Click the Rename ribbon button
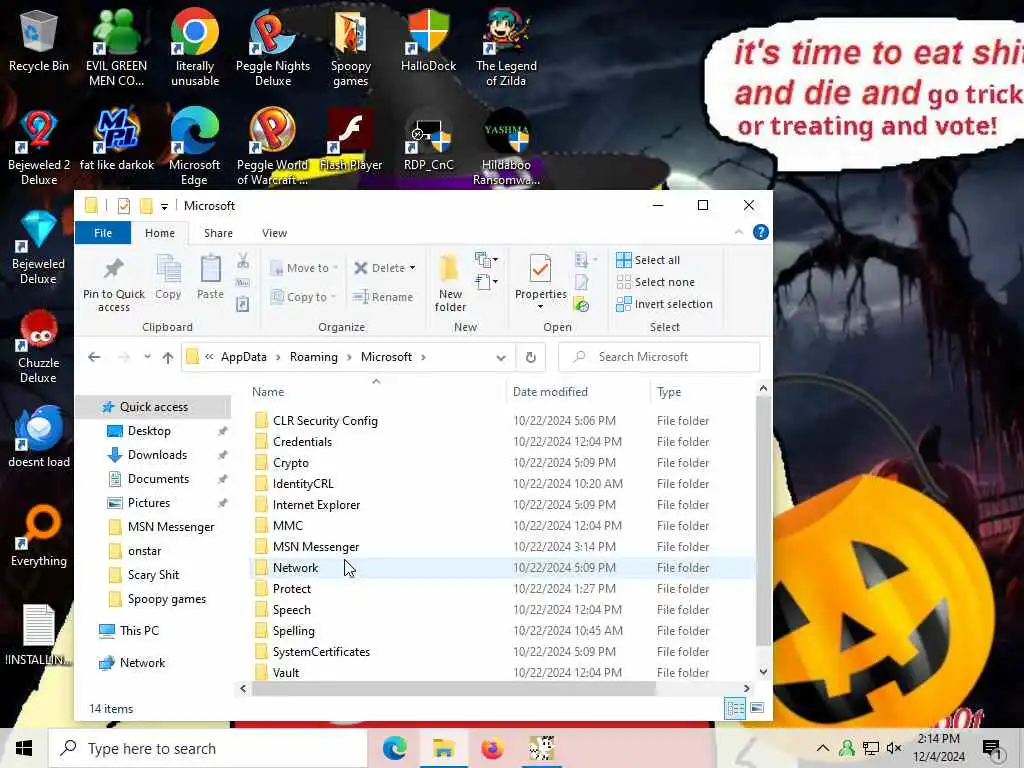This screenshot has height=768, width=1024. (x=383, y=297)
